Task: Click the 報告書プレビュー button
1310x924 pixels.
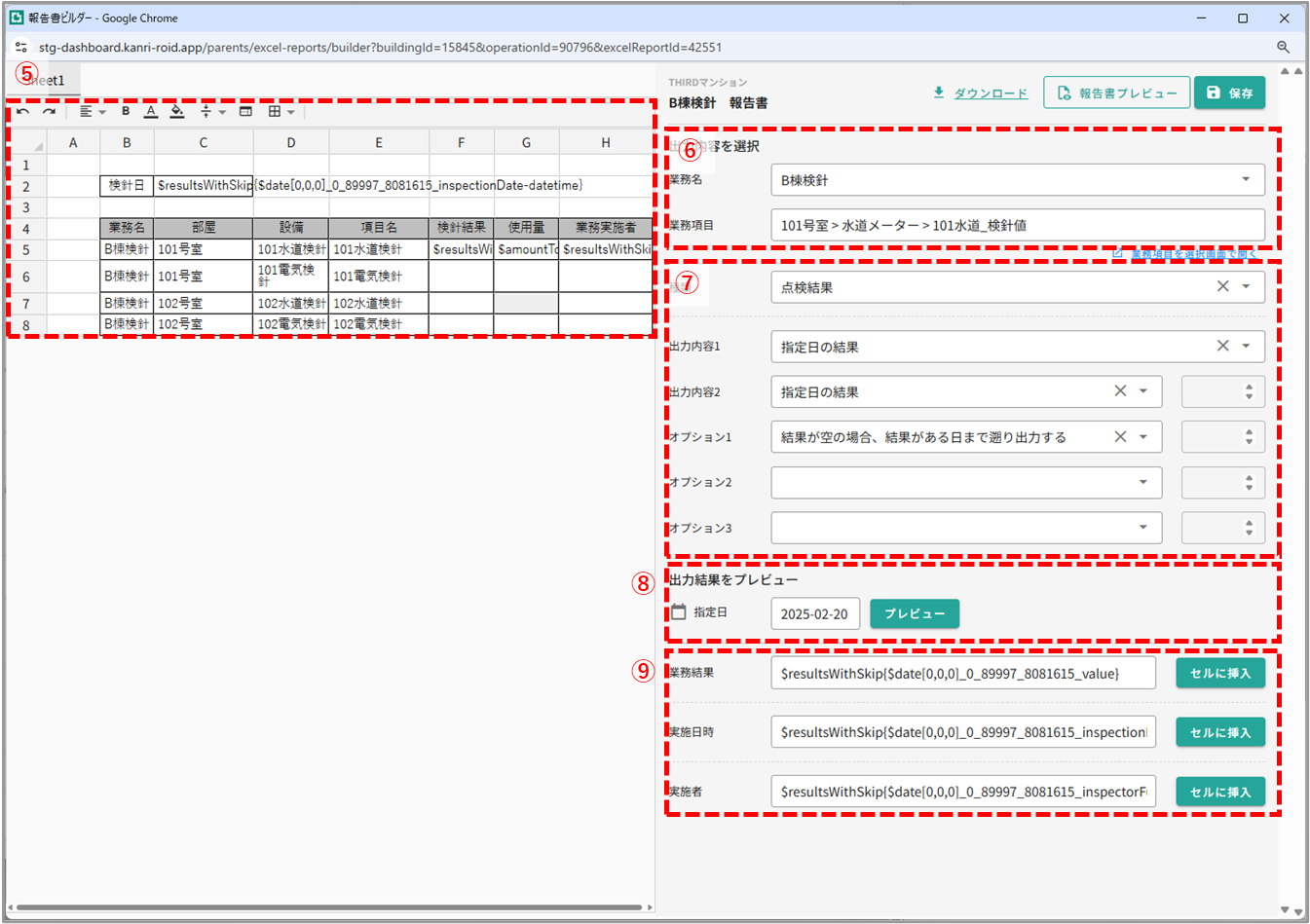Action: coord(1116,92)
